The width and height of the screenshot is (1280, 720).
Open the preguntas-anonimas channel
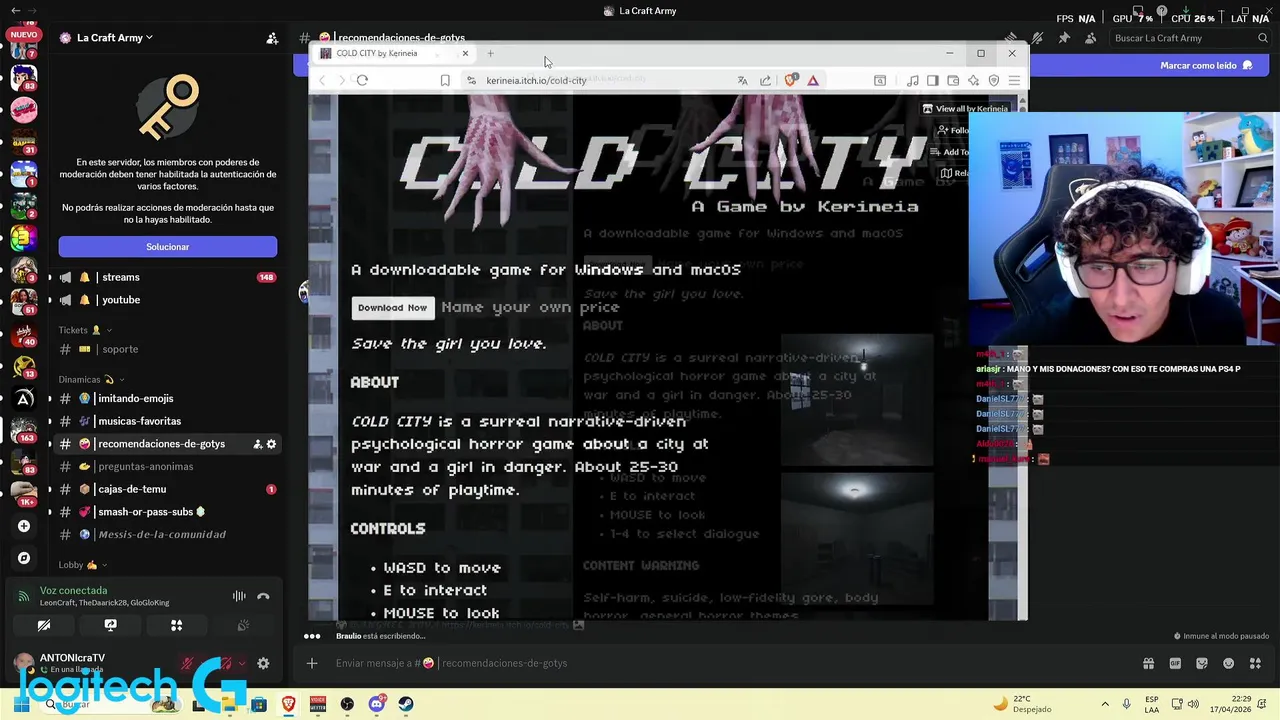tap(168, 466)
